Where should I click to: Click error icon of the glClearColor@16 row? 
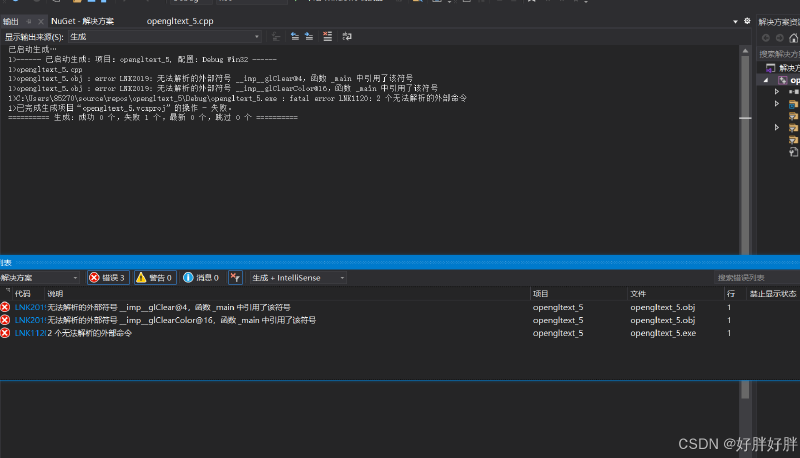pyautogui.click(x=5, y=320)
